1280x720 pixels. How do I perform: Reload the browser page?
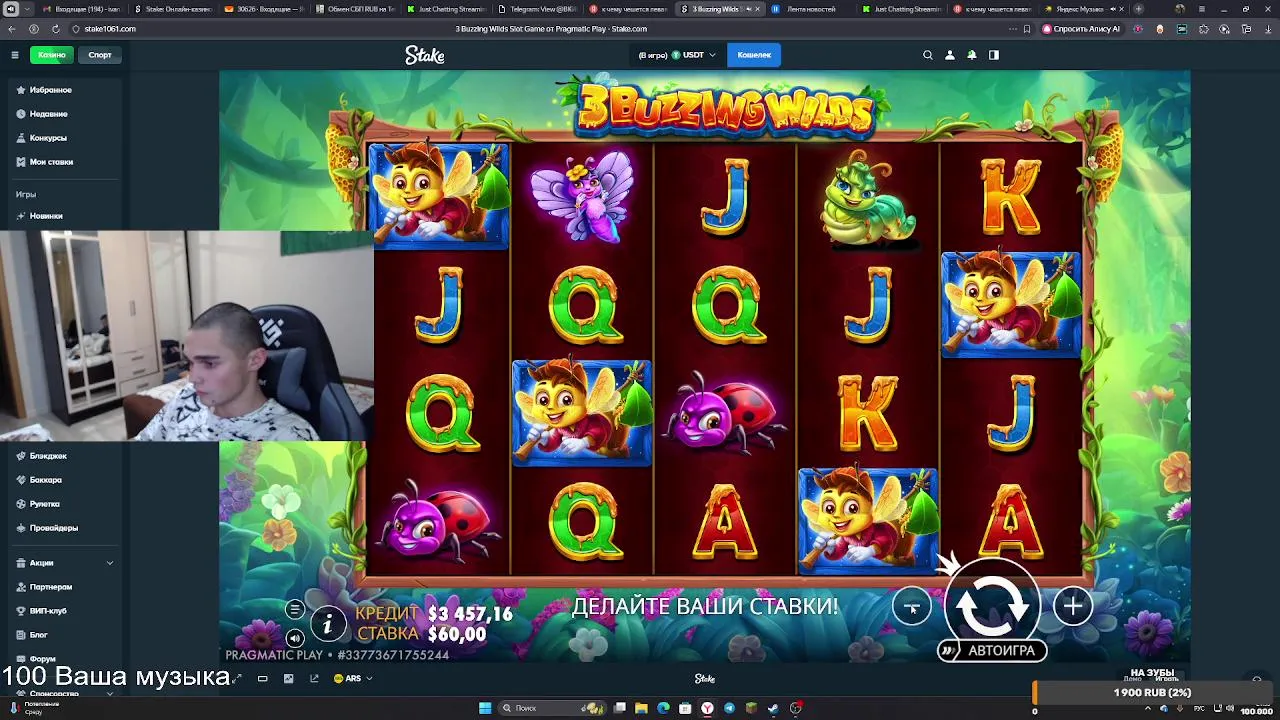tap(55, 29)
